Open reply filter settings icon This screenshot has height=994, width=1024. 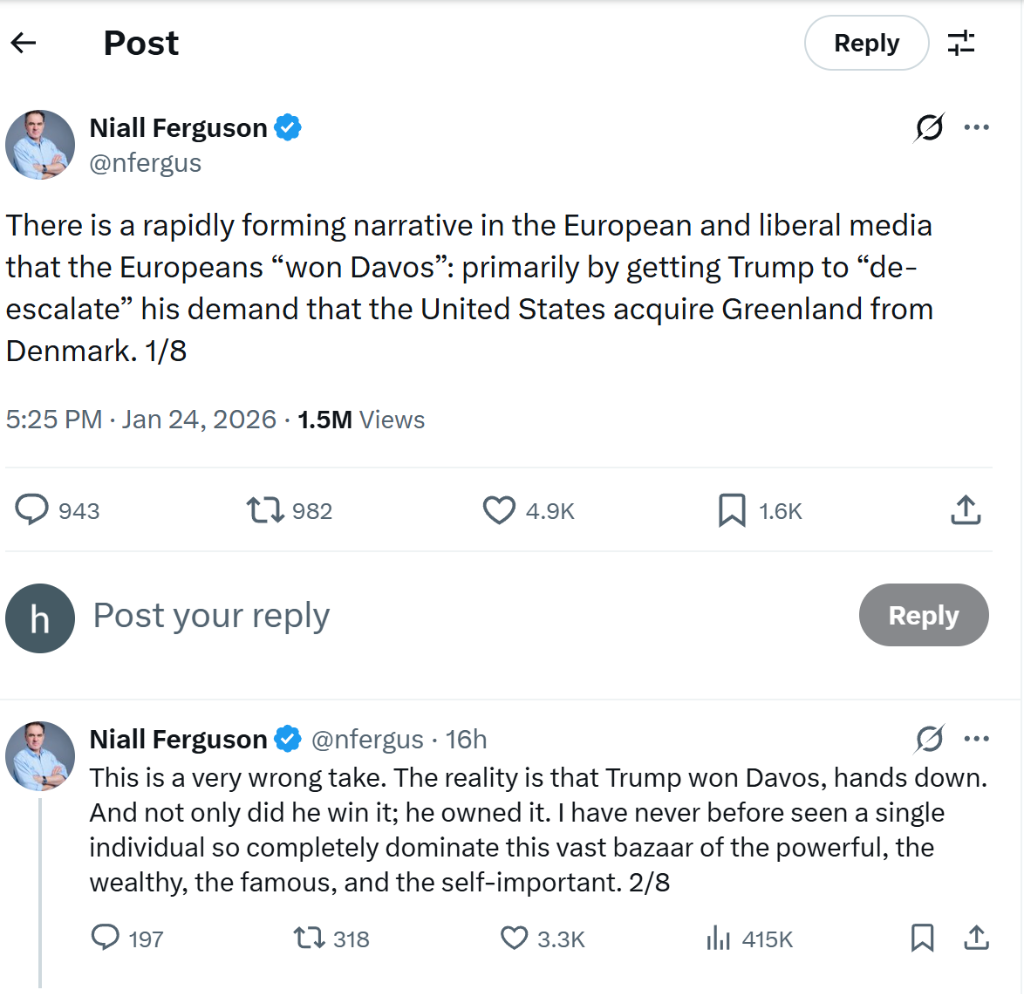[x=961, y=43]
